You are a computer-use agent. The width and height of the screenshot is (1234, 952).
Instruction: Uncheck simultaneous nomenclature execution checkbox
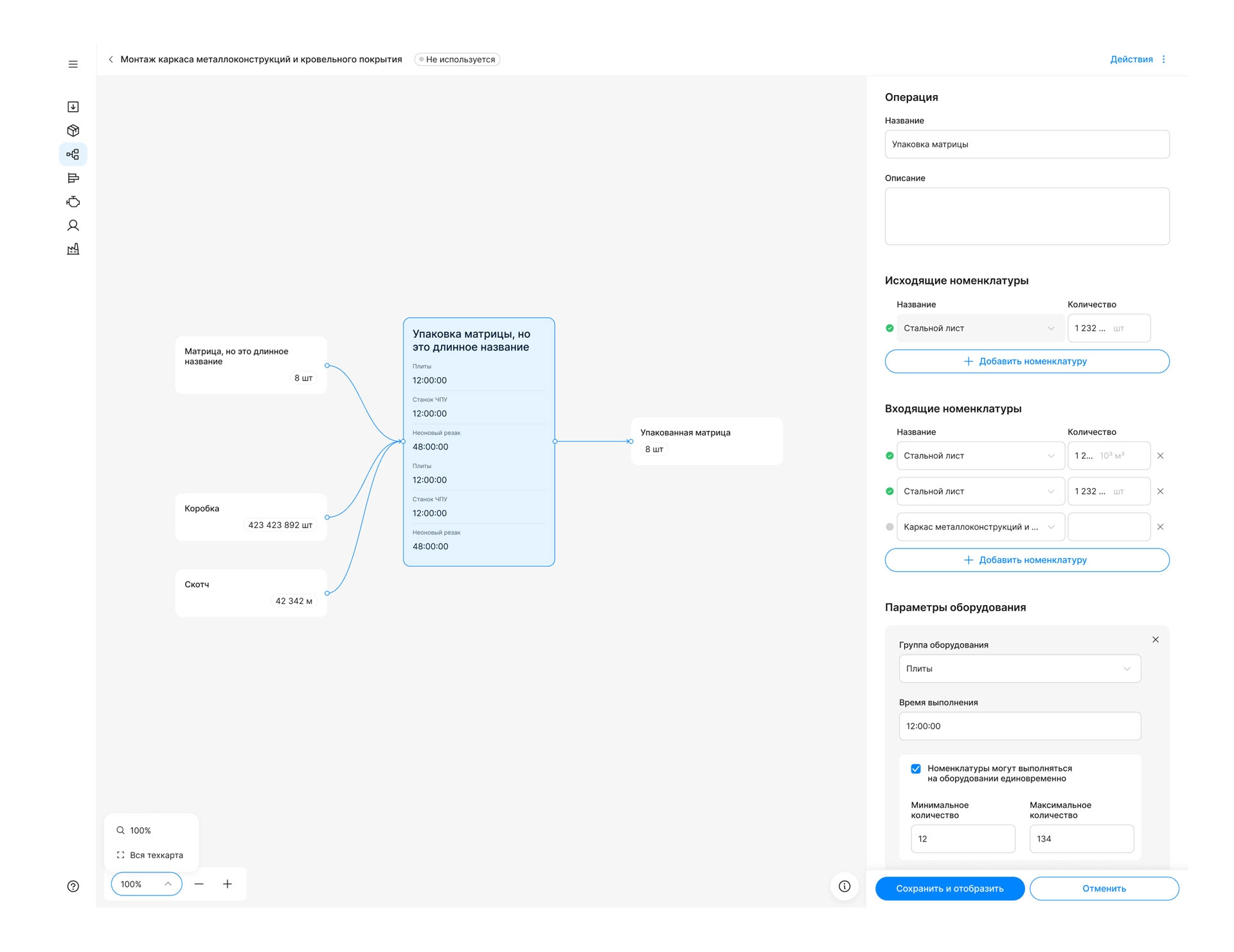coord(916,769)
